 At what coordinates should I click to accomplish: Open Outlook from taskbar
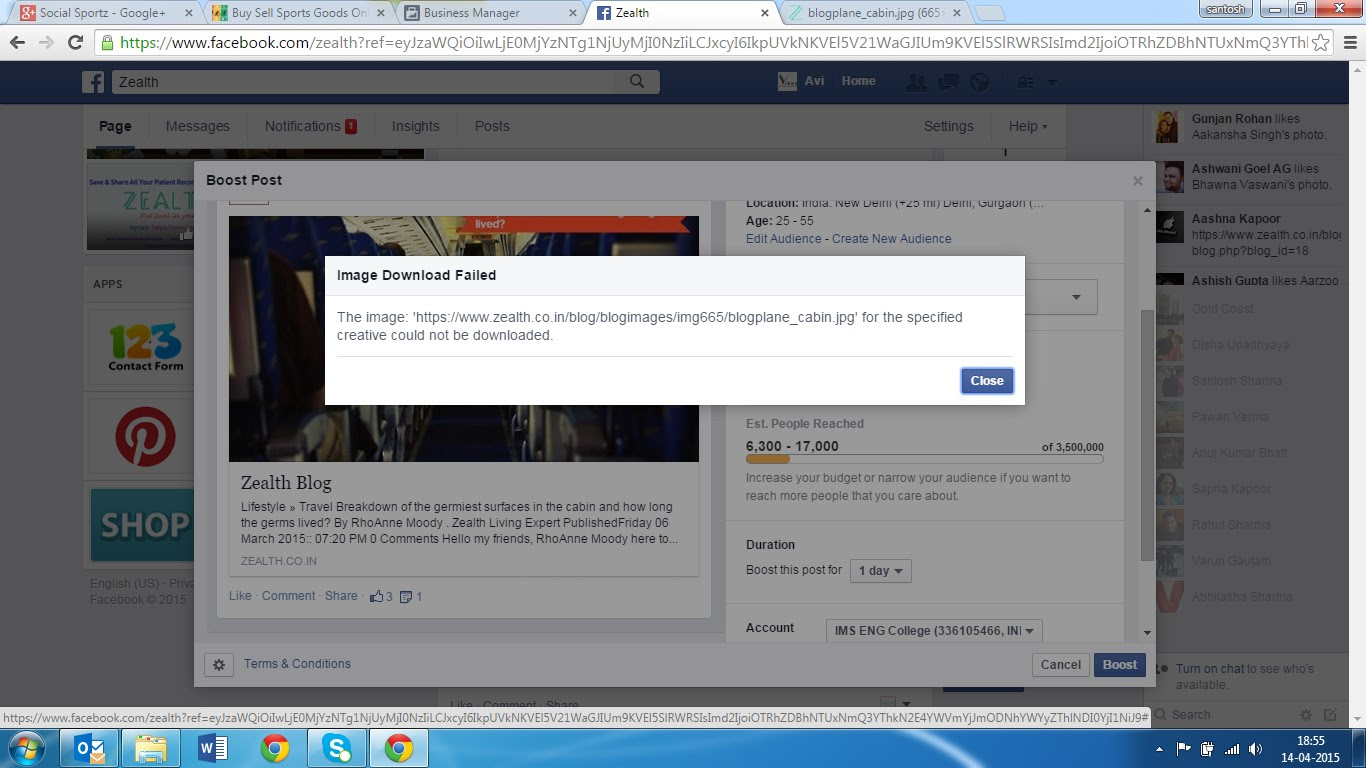tap(88, 748)
